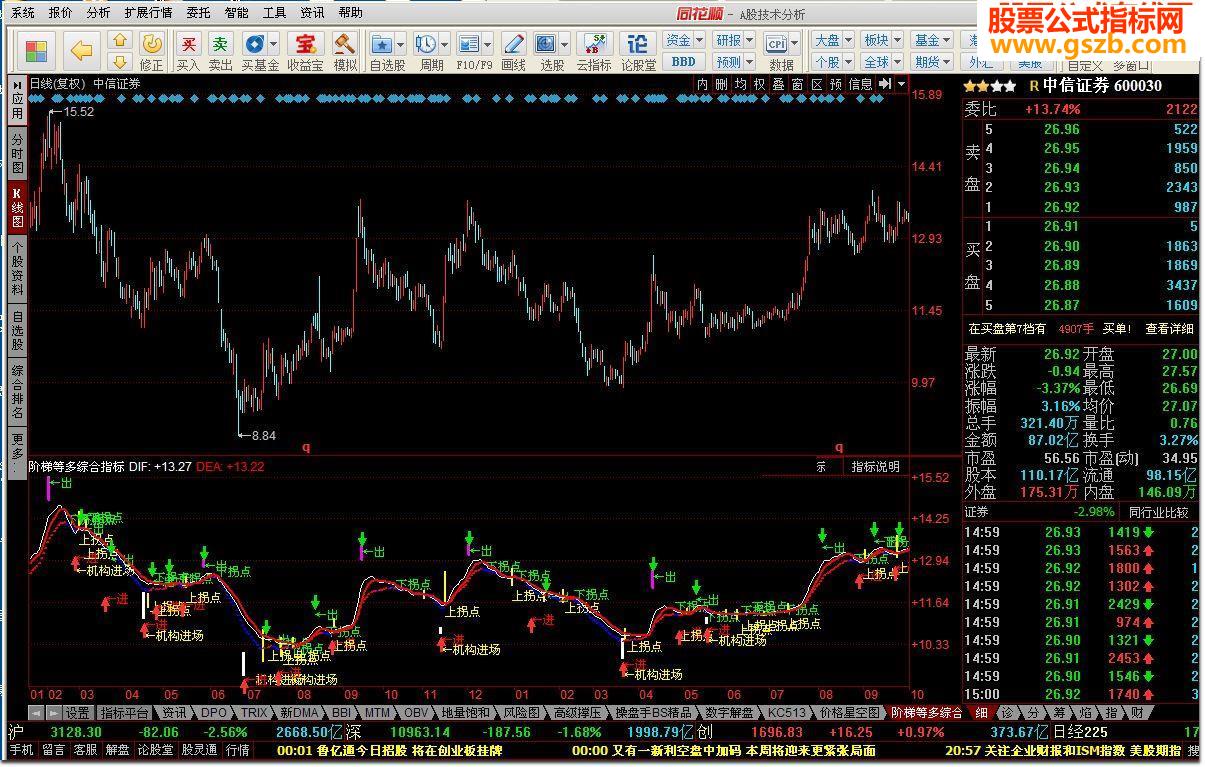Open the 研报 dropdown
The image size is (1205, 767).
tap(735, 40)
